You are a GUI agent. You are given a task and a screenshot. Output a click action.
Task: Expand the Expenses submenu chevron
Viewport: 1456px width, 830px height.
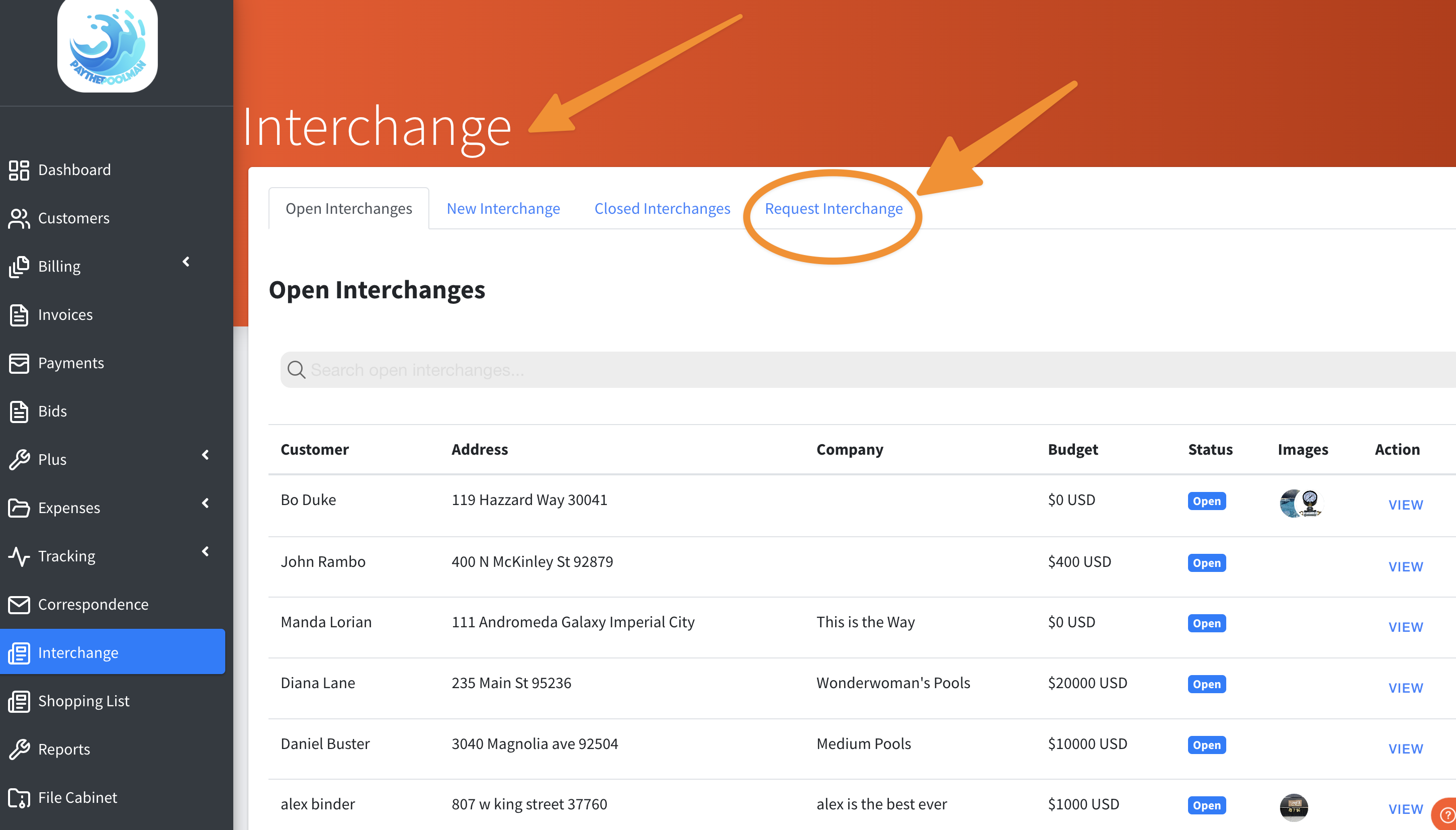(205, 503)
